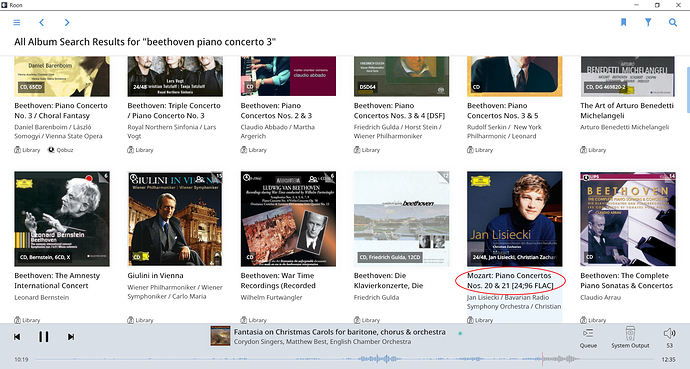
Task: Select the System Output zone
Action: [630, 338]
